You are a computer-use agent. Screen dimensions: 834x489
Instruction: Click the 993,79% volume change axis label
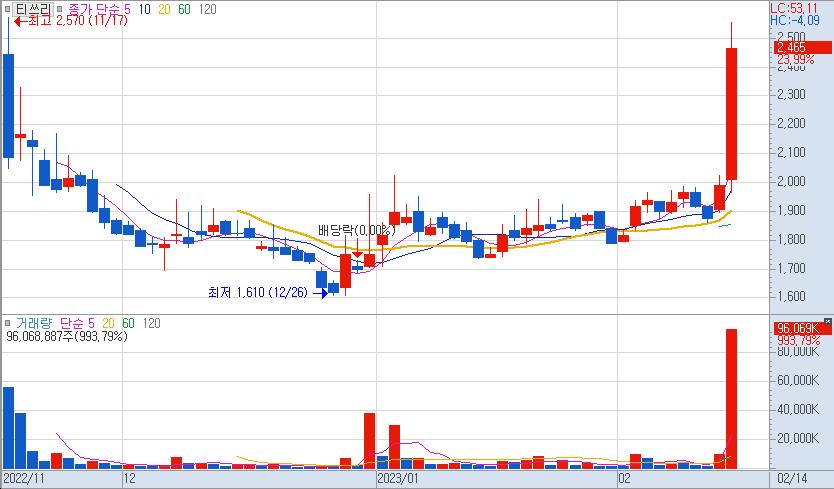pyautogui.click(x=798, y=341)
